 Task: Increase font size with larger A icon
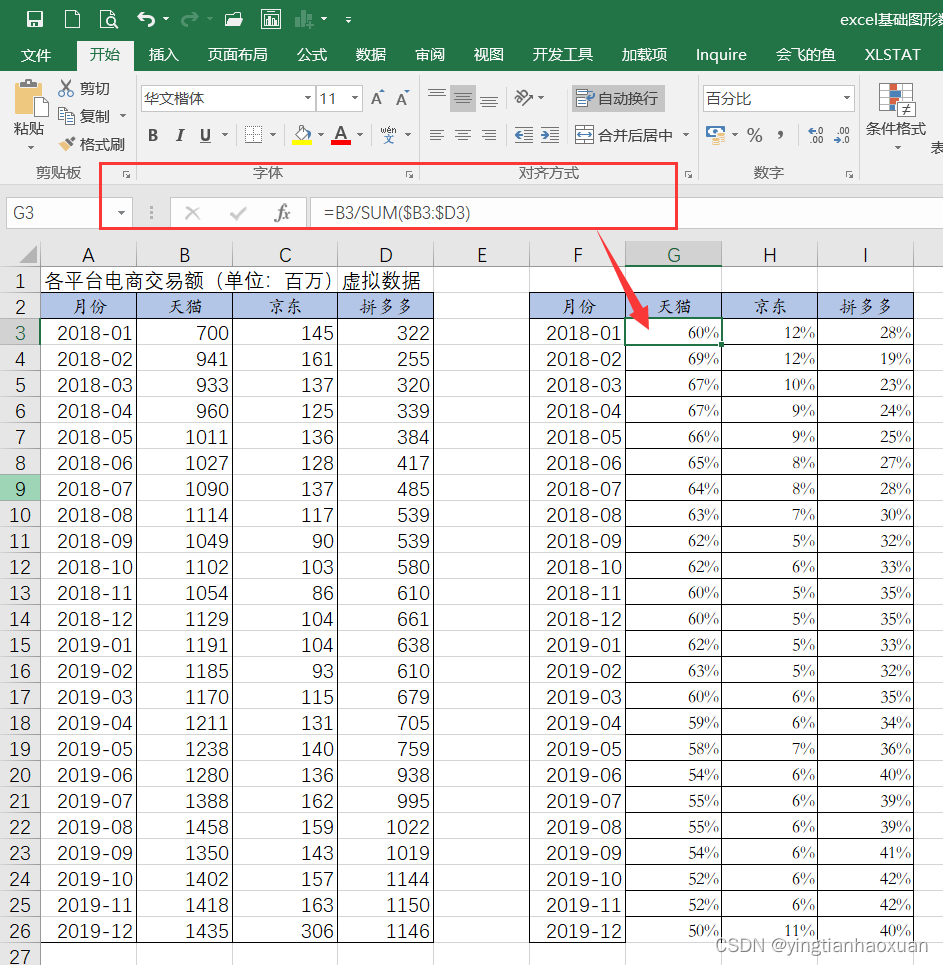click(x=377, y=98)
